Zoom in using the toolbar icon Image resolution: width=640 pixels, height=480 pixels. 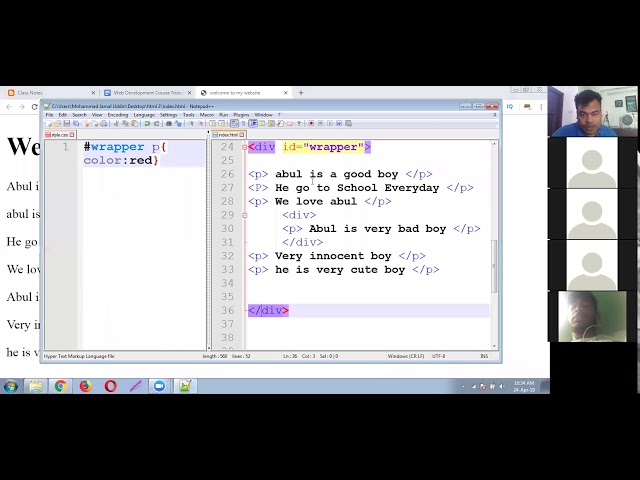pos(191,123)
